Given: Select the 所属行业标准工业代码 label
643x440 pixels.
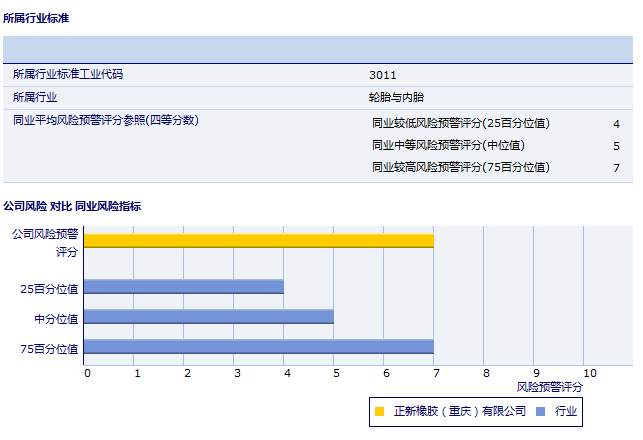Looking at the screenshot, I should point(68,74).
